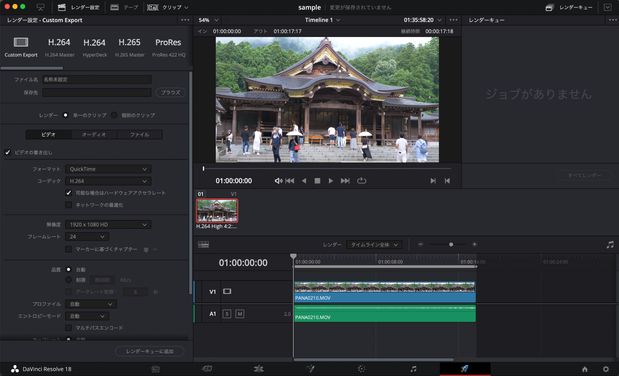Mute the A1 audio track
Screen dimensions: 619x376
(239, 314)
